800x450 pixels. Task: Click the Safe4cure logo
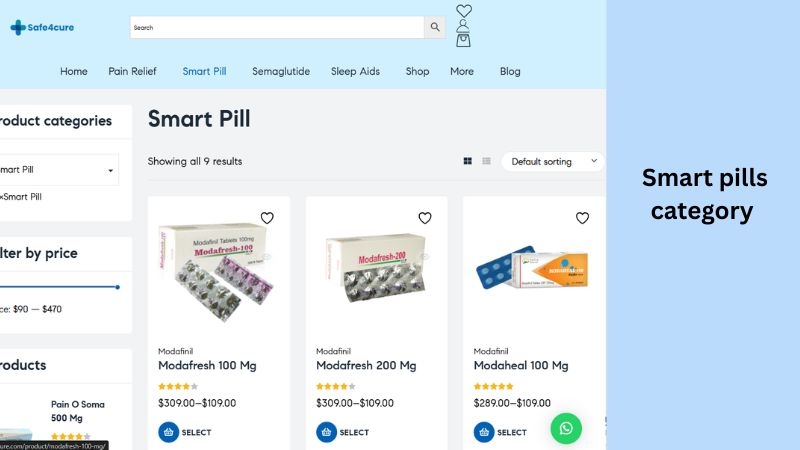pyautogui.click(x=42, y=28)
